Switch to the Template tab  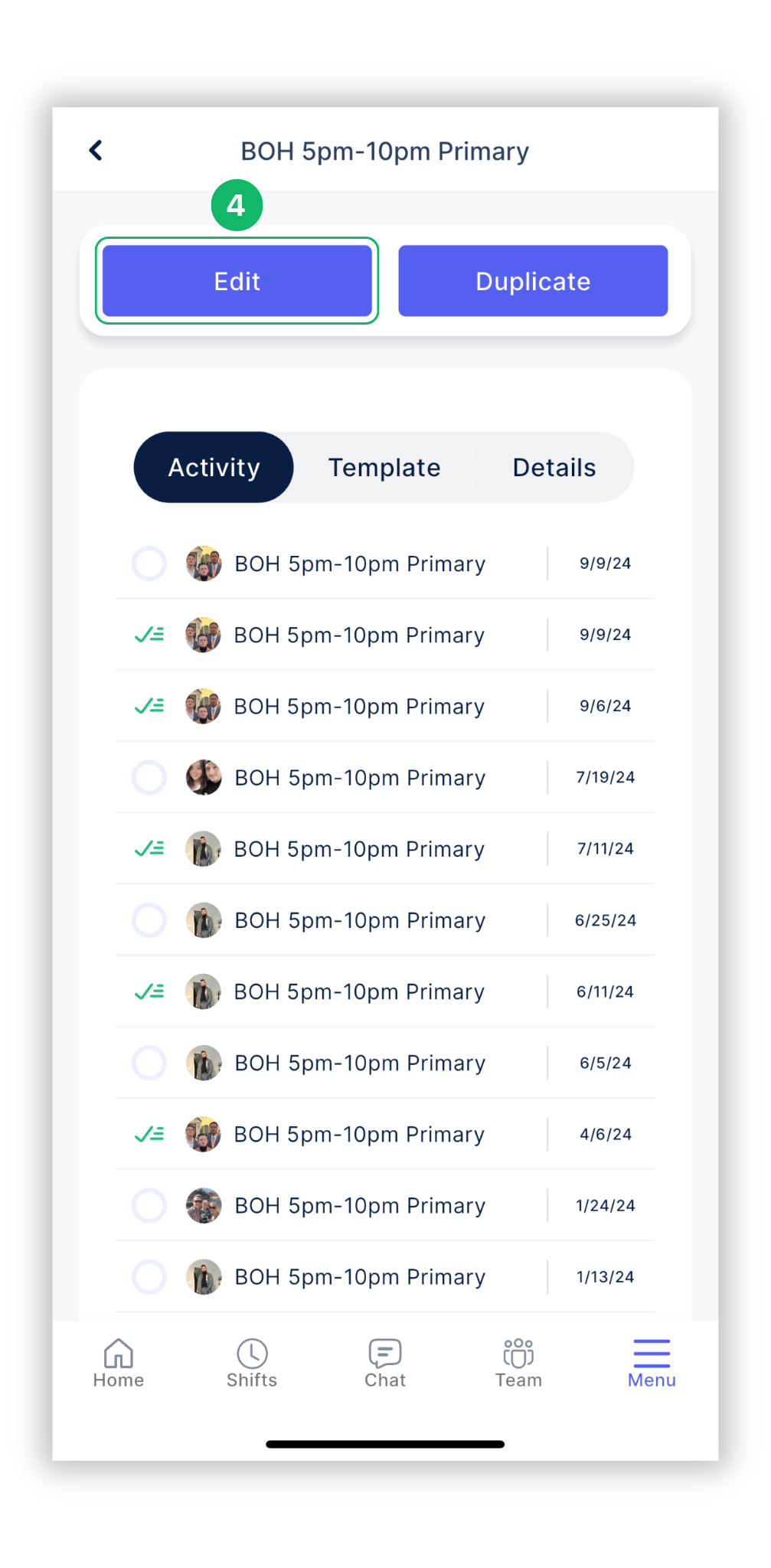click(384, 467)
